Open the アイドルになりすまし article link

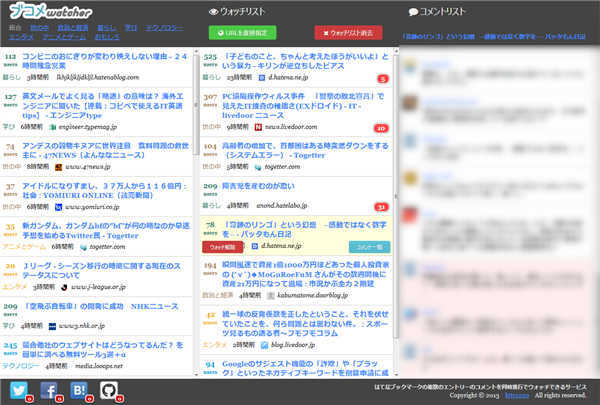pyautogui.click(x=104, y=191)
